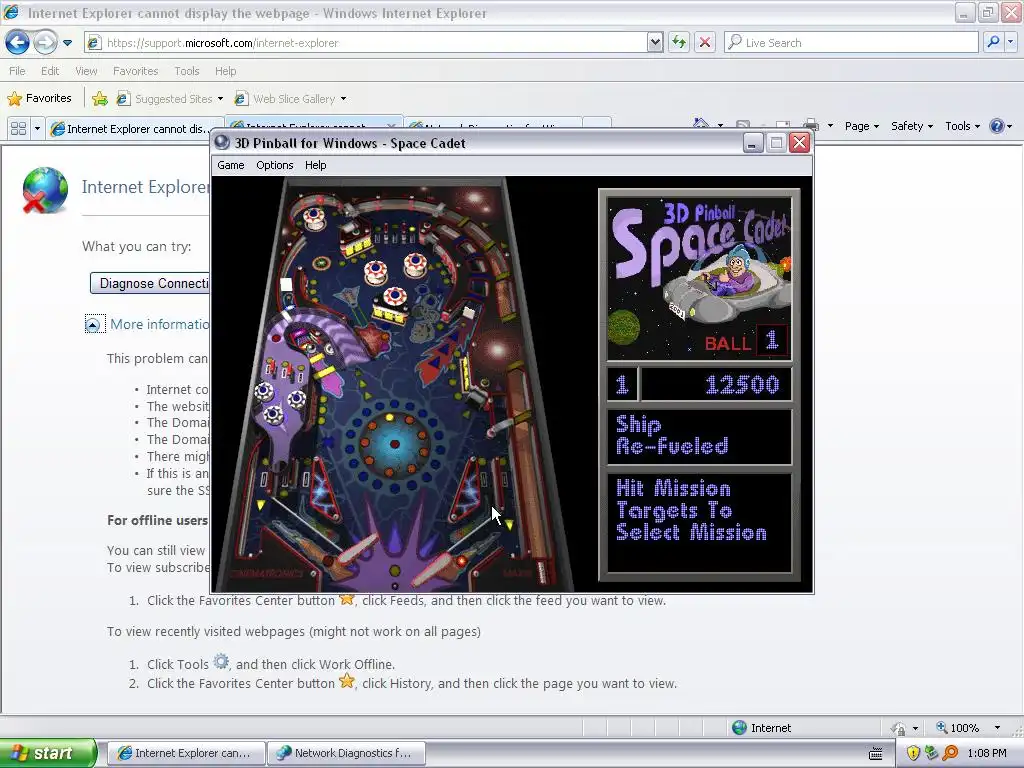Open the recent pages dropdown beside Forward
Image resolution: width=1024 pixels, height=768 pixels.
click(67, 43)
